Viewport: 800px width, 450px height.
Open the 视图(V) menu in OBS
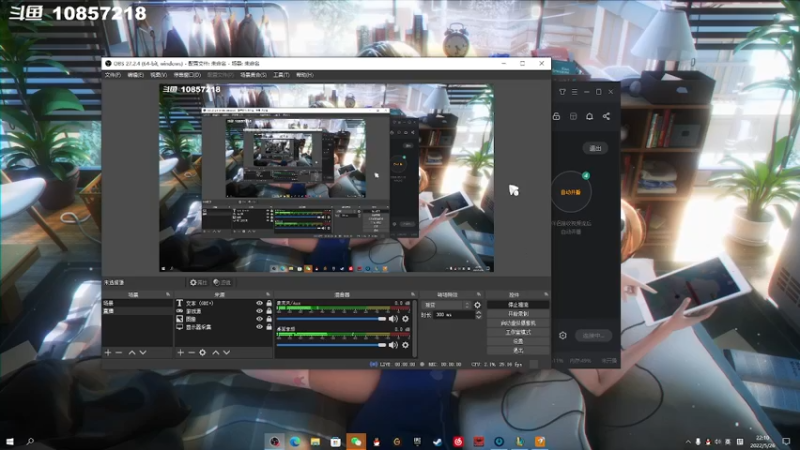pos(158,75)
